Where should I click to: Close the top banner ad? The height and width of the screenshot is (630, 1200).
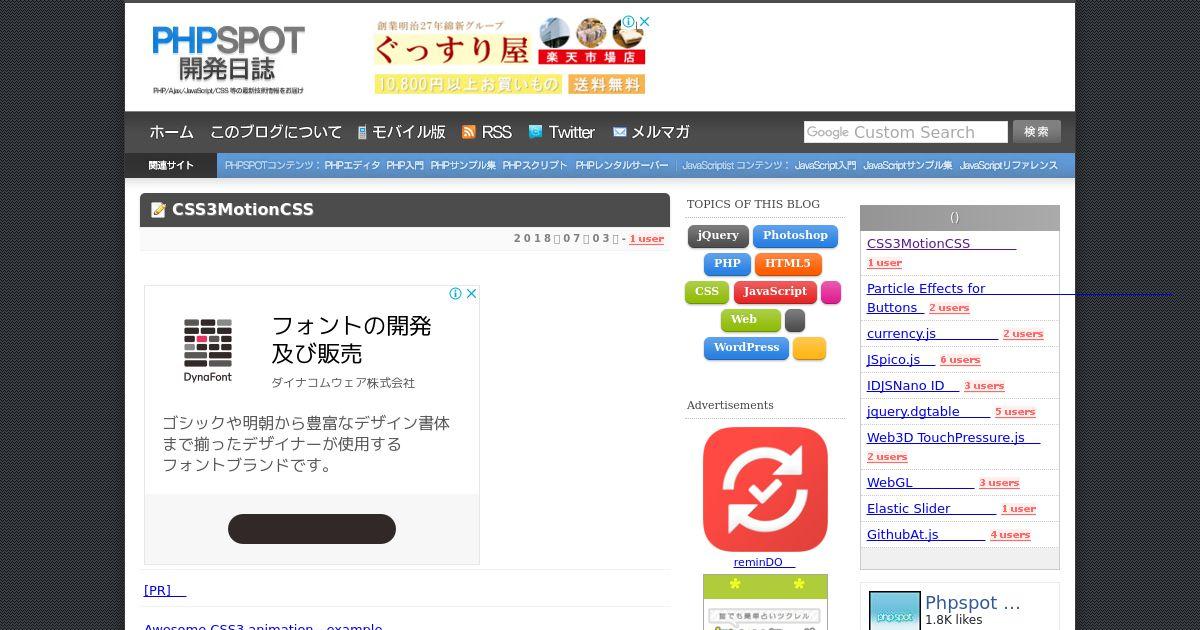coord(645,21)
